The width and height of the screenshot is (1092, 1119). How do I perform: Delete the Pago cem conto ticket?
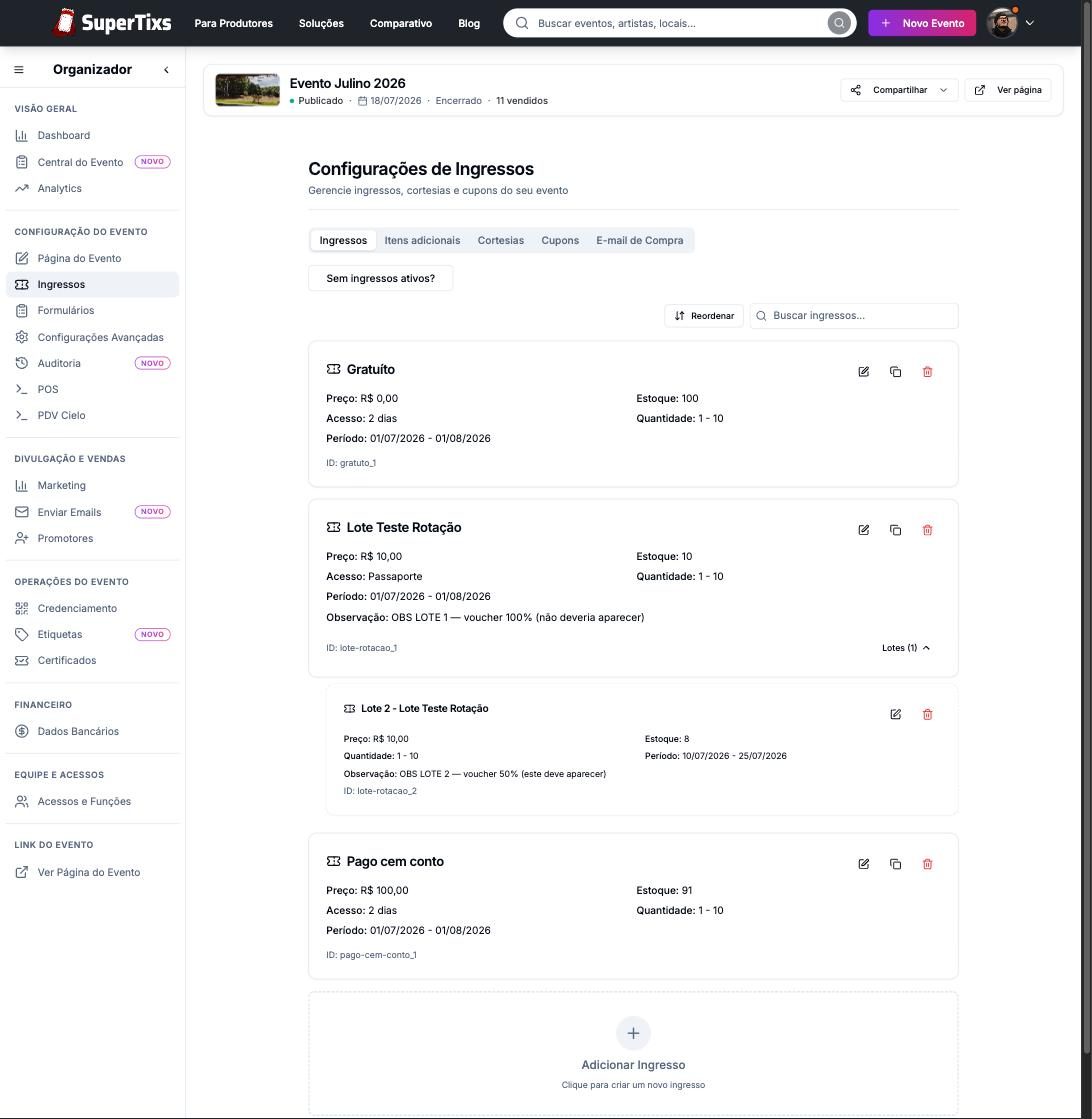[928, 864]
